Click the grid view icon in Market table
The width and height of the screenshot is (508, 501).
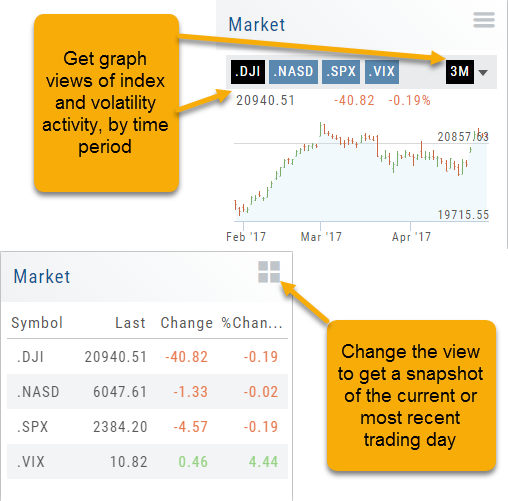[x=269, y=272]
